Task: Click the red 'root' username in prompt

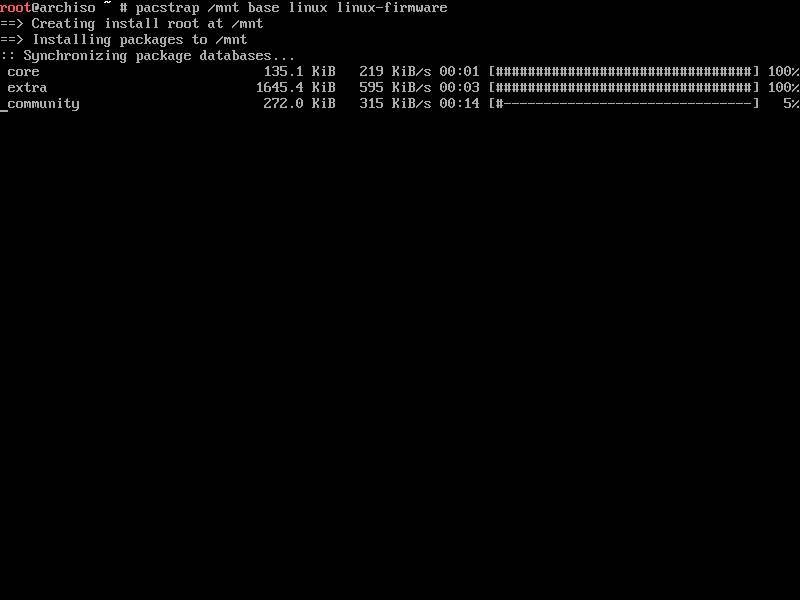Action: coord(15,8)
